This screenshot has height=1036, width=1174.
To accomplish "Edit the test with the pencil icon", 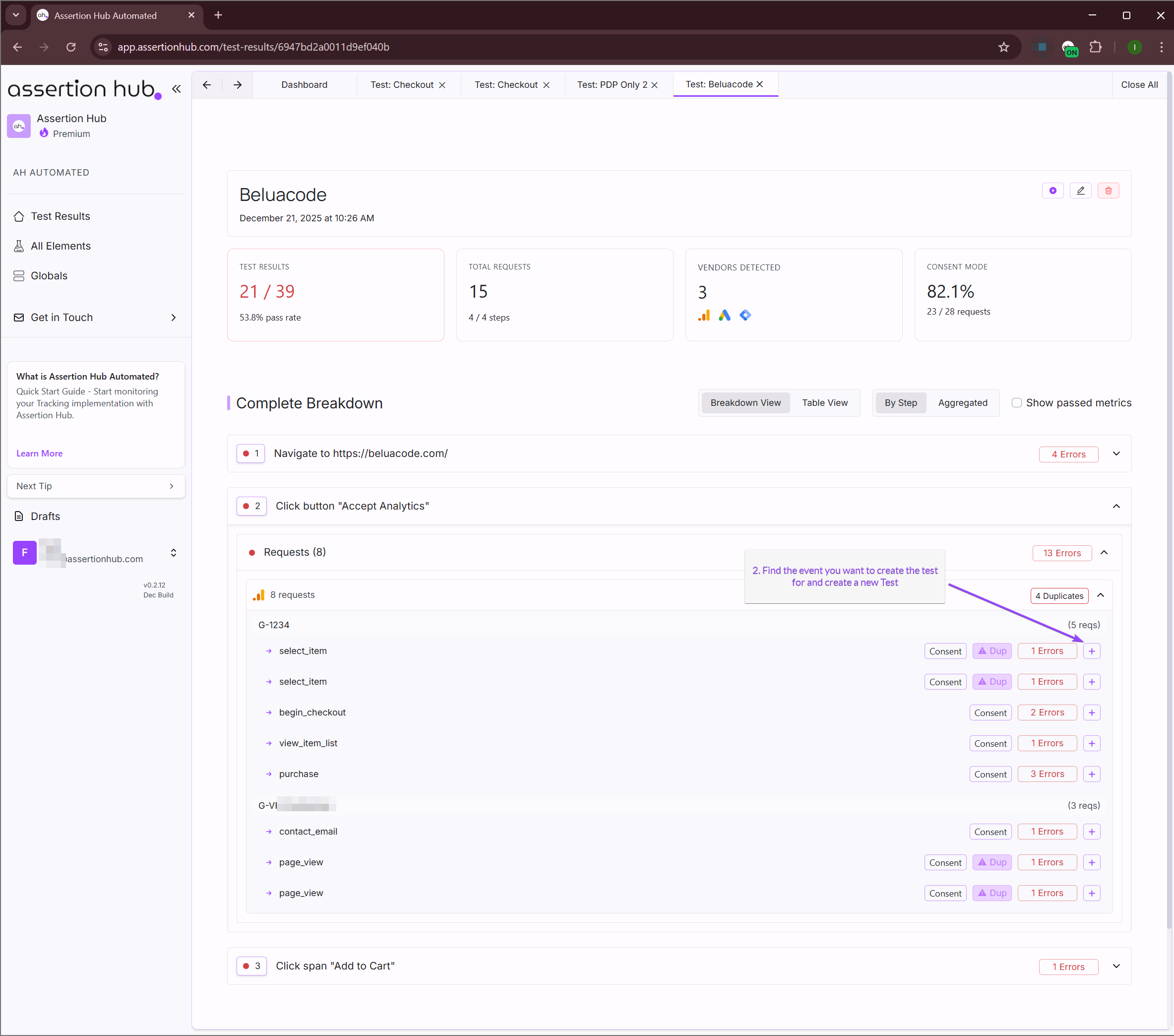I will [x=1080, y=190].
